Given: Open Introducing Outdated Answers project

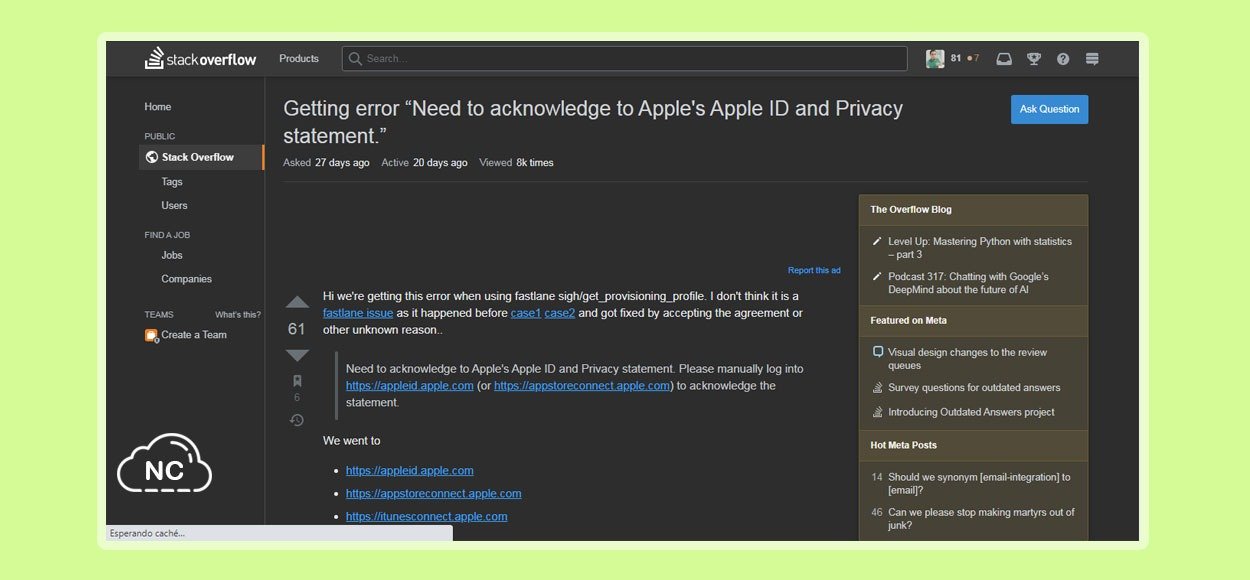Looking at the screenshot, I should [971, 412].
